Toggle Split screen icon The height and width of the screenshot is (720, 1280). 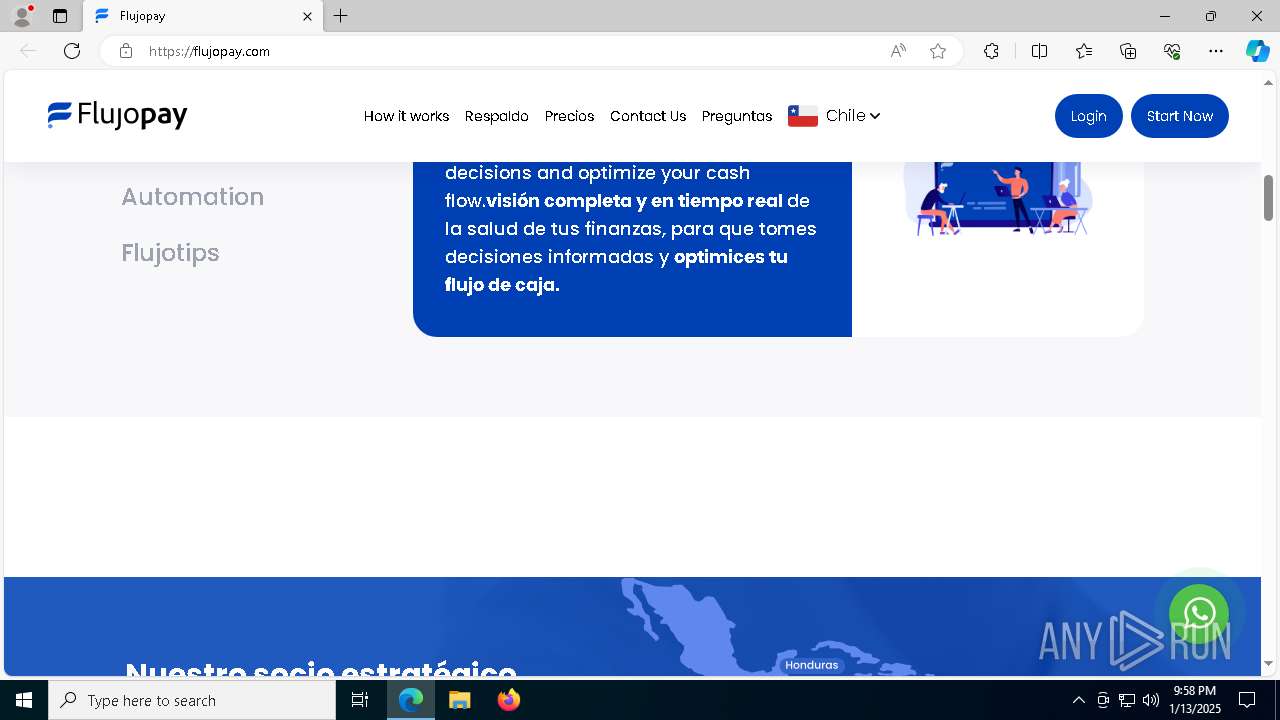[1039, 51]
